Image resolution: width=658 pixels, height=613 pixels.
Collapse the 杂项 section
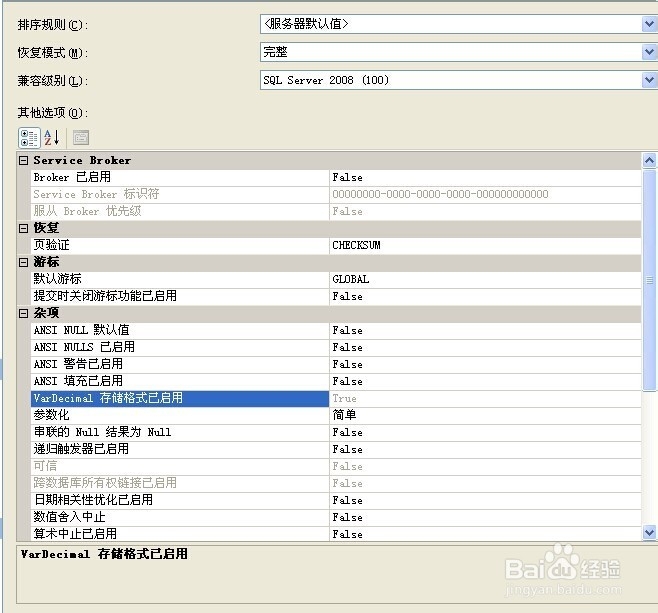click(24, 313)
